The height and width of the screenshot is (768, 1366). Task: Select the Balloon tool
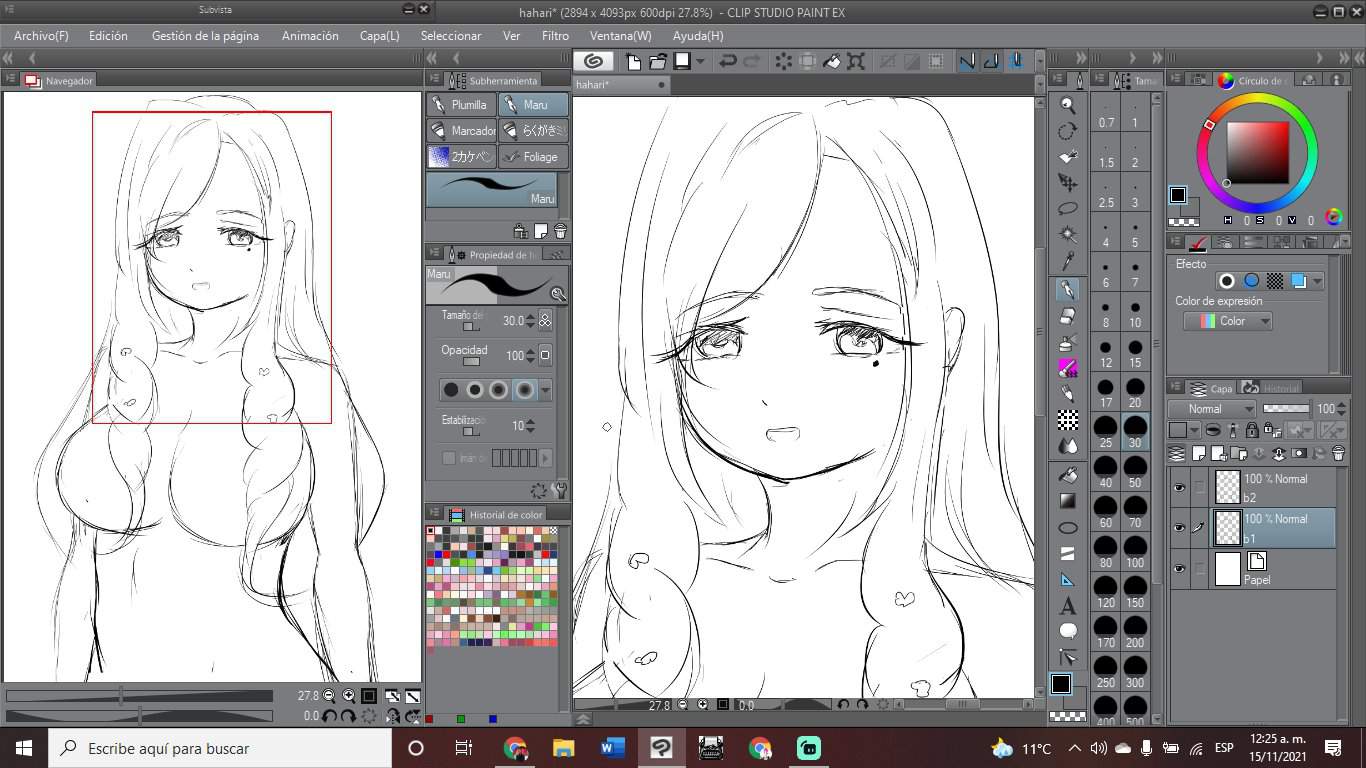pyautogui.click(x=1068, y=632)
